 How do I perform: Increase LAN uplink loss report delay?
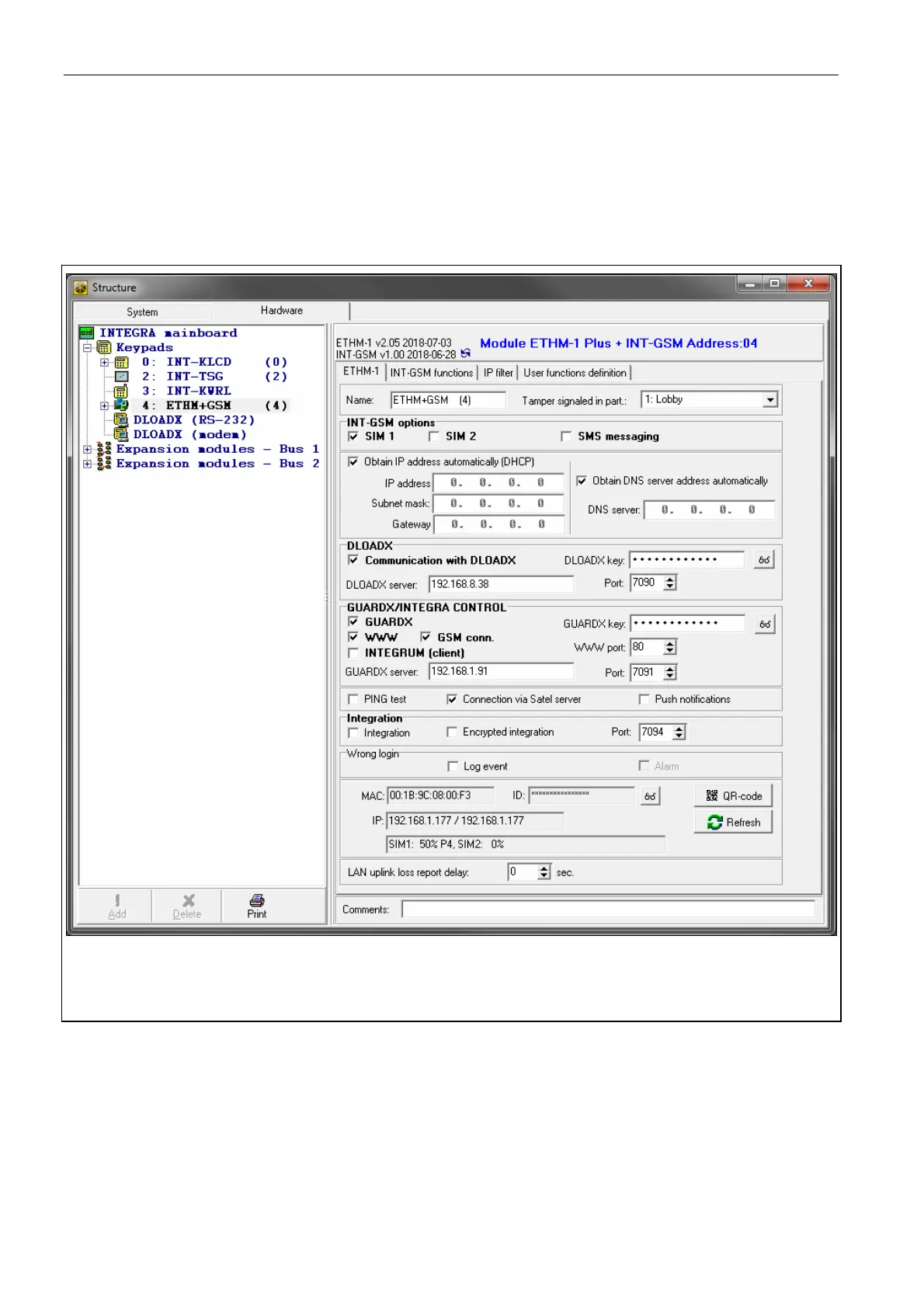click(x=544, y=869)
